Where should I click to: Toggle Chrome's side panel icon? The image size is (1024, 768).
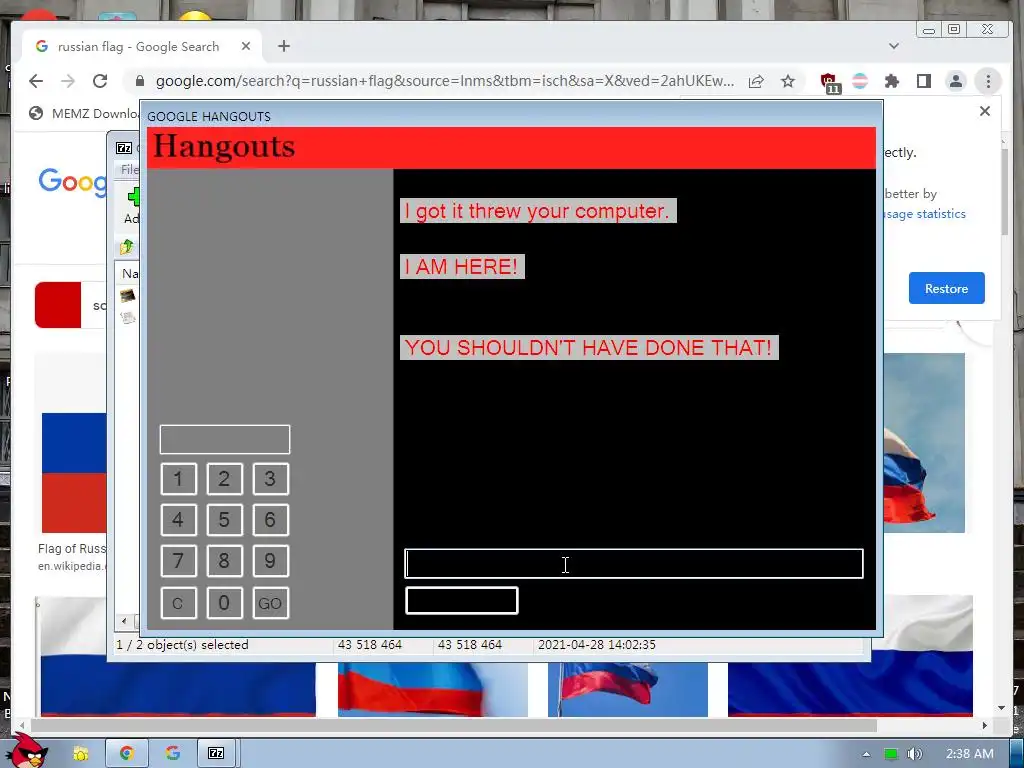tap(923, 81)
